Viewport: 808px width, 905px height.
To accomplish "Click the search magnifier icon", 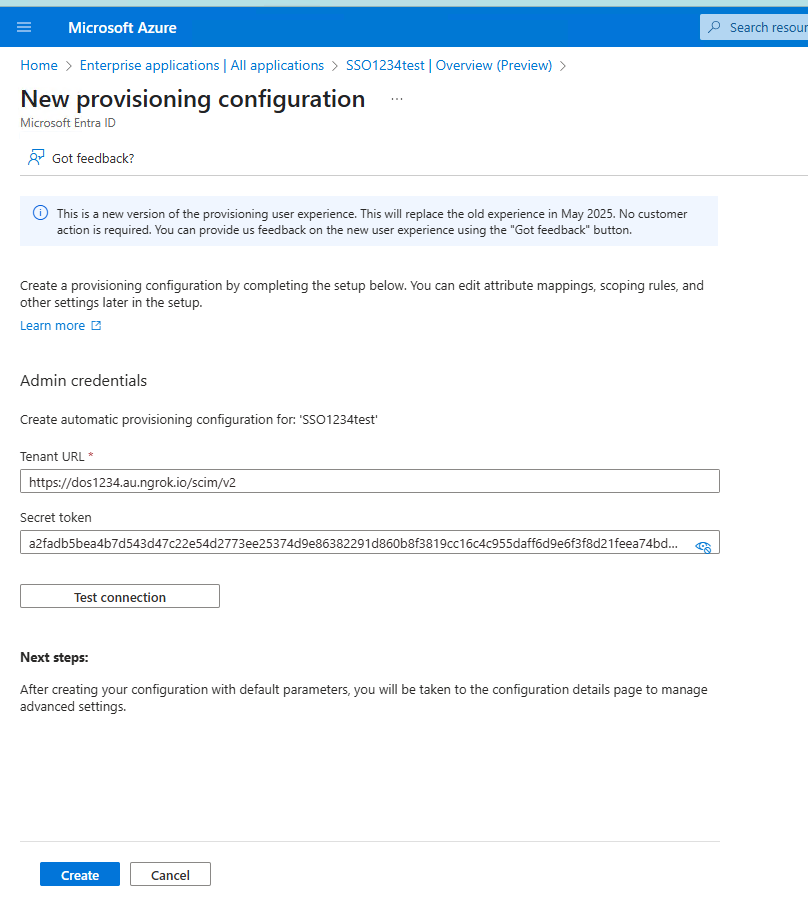I will pyautogui.click(x=715, y=27).
